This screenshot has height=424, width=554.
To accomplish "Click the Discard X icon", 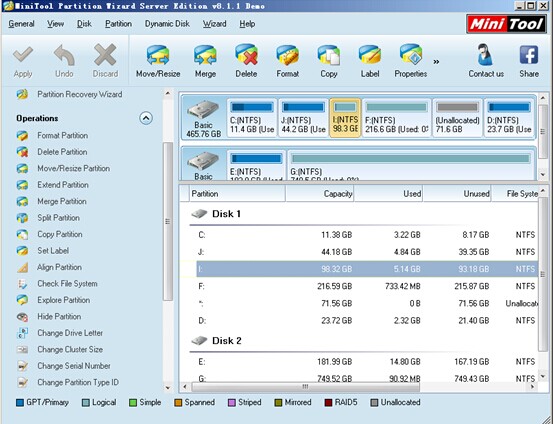I will pyautogui.click(x=105, y=55).
